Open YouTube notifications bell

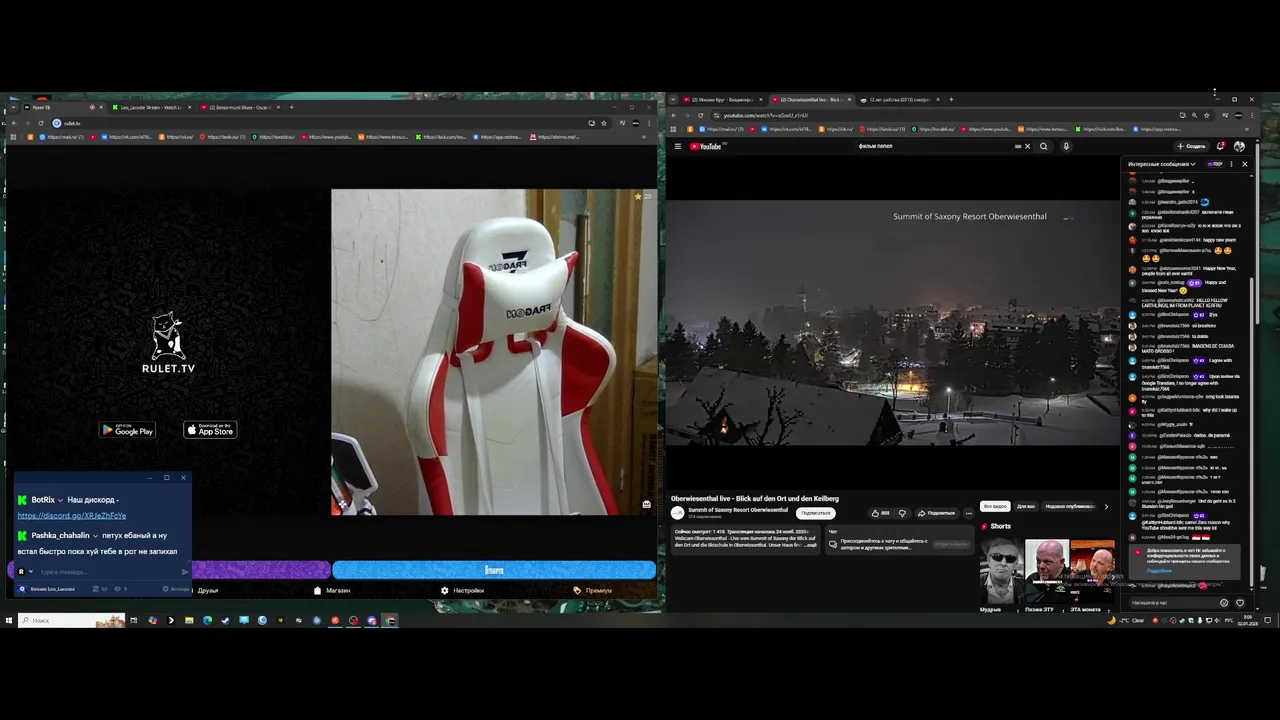click(x=1221, y=146)
